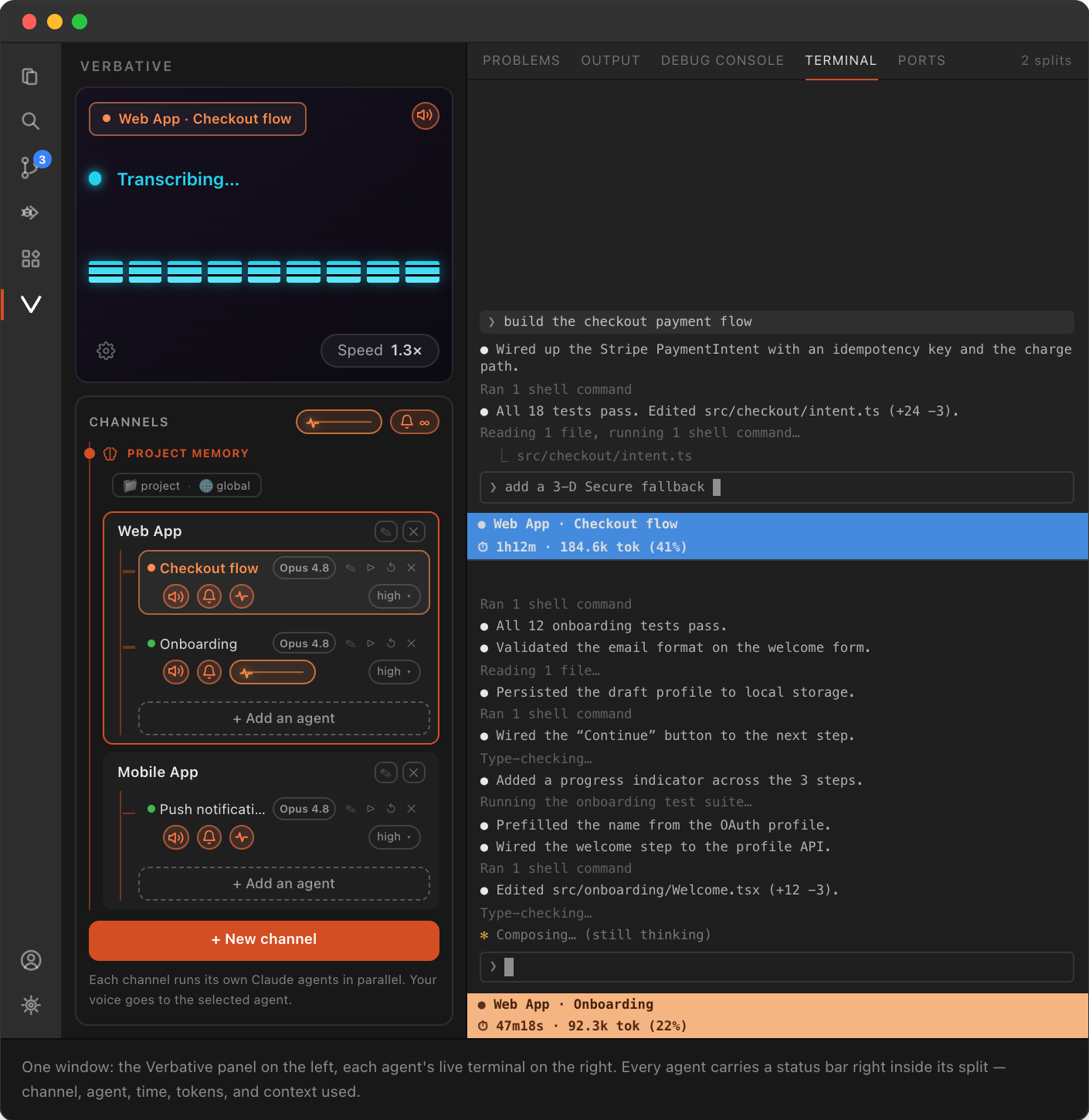Toggle notification bell for Onboarding agent
Image resolution: width=1089 pixels, height=1120 pixels.
209,672
